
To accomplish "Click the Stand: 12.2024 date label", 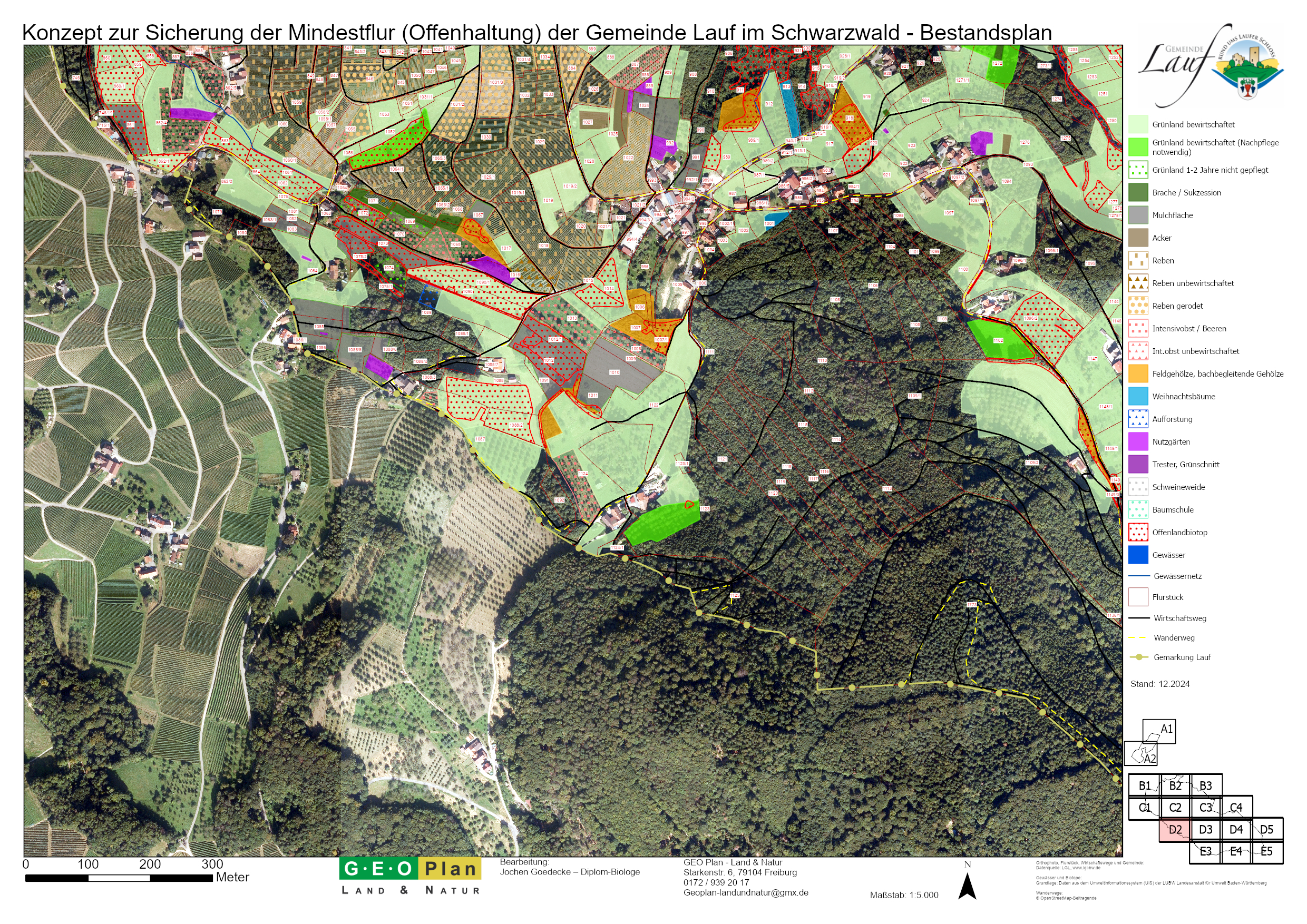I will point(1159,684).
